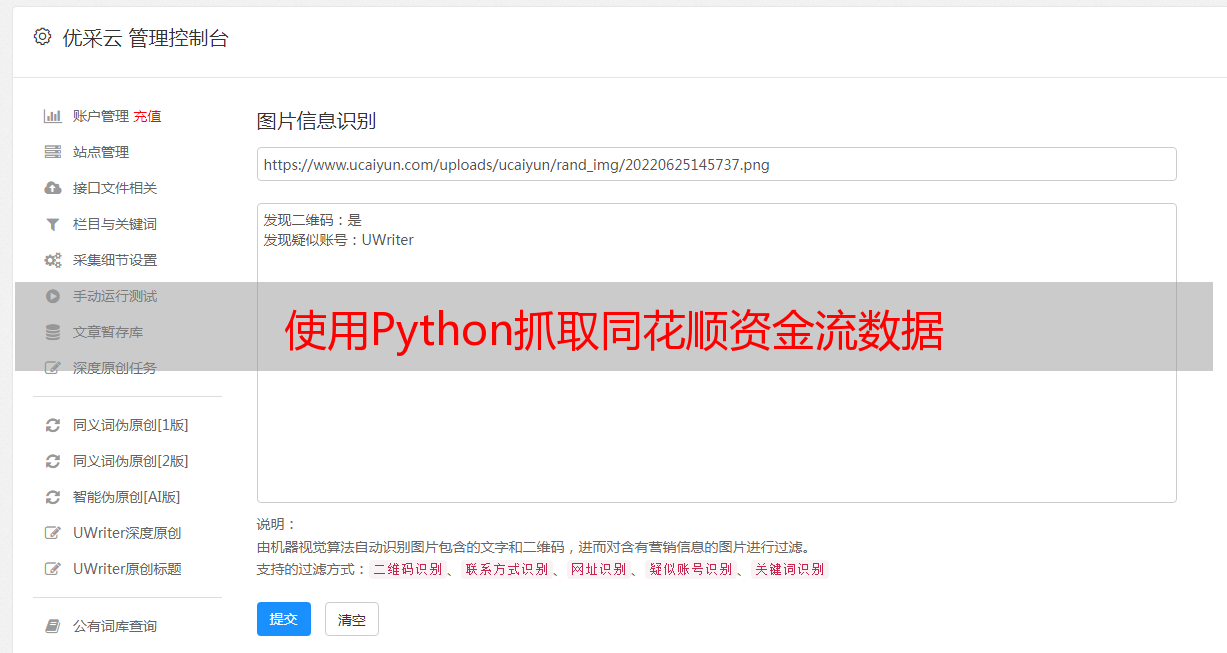Click the edit icon beside UWriter原创标题
1227x653 pixels.
(53, 569)
